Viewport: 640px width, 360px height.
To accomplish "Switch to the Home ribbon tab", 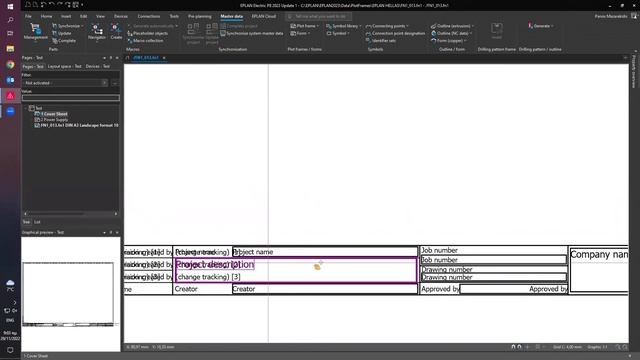I will pyautogui.click(x=46, y=16).
